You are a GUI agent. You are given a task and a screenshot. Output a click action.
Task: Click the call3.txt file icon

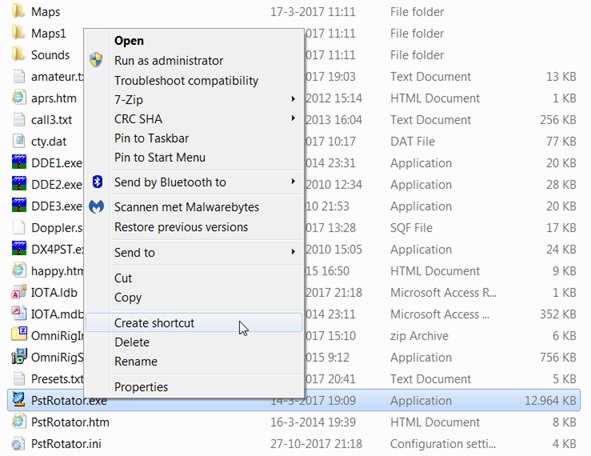point(19,119)
